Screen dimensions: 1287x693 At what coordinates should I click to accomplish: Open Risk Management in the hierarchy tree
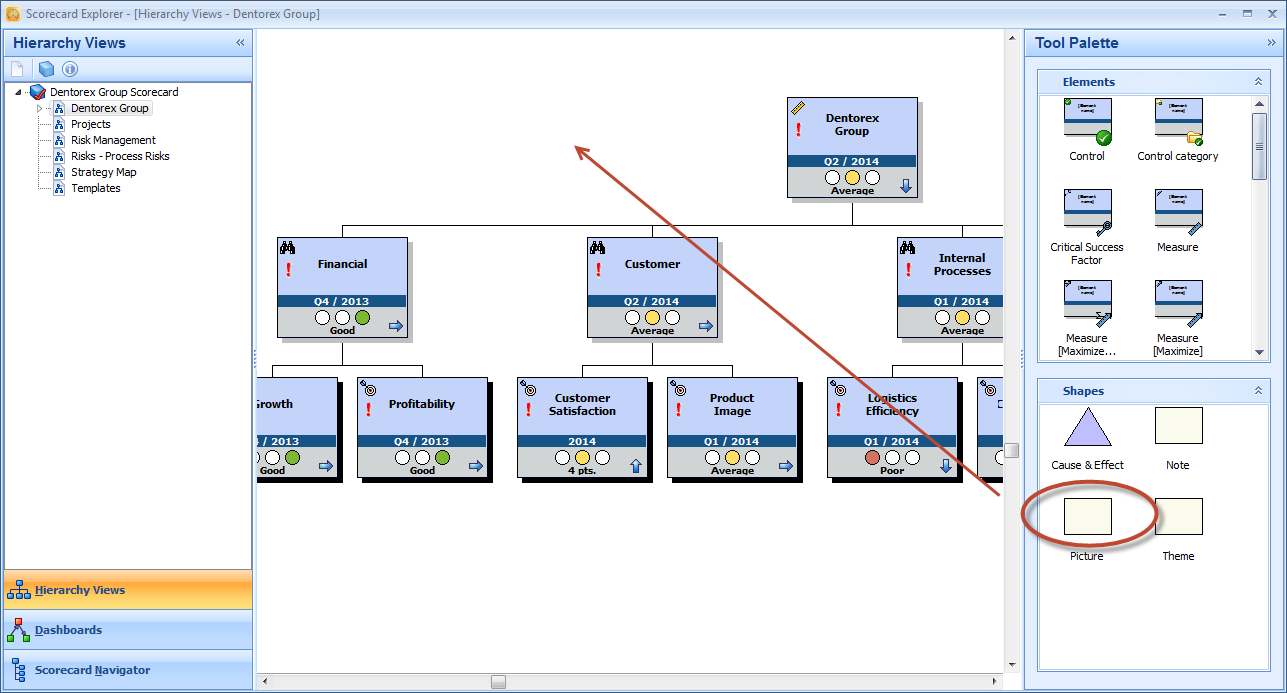[113, 140]
